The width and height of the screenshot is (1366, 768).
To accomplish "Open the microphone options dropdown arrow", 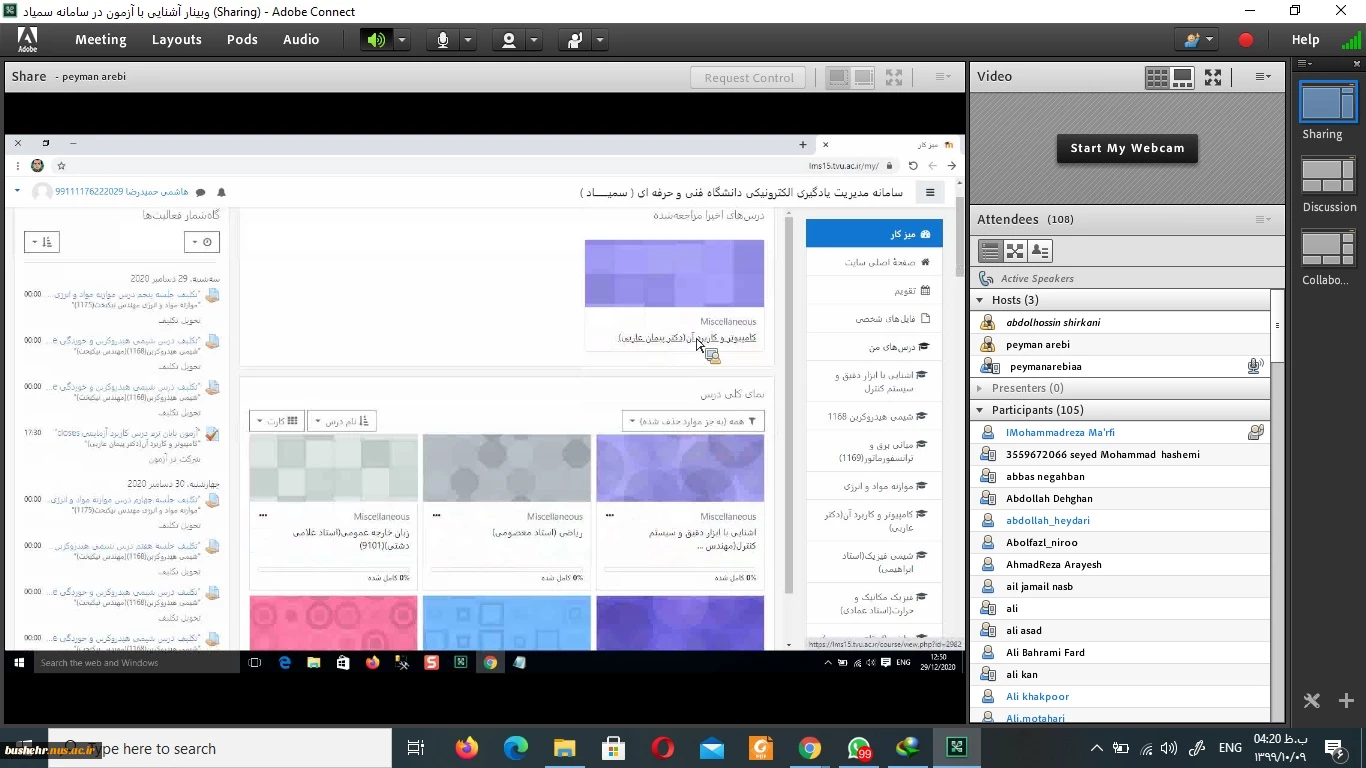I will pyautogui.click(x=468, y=40).
